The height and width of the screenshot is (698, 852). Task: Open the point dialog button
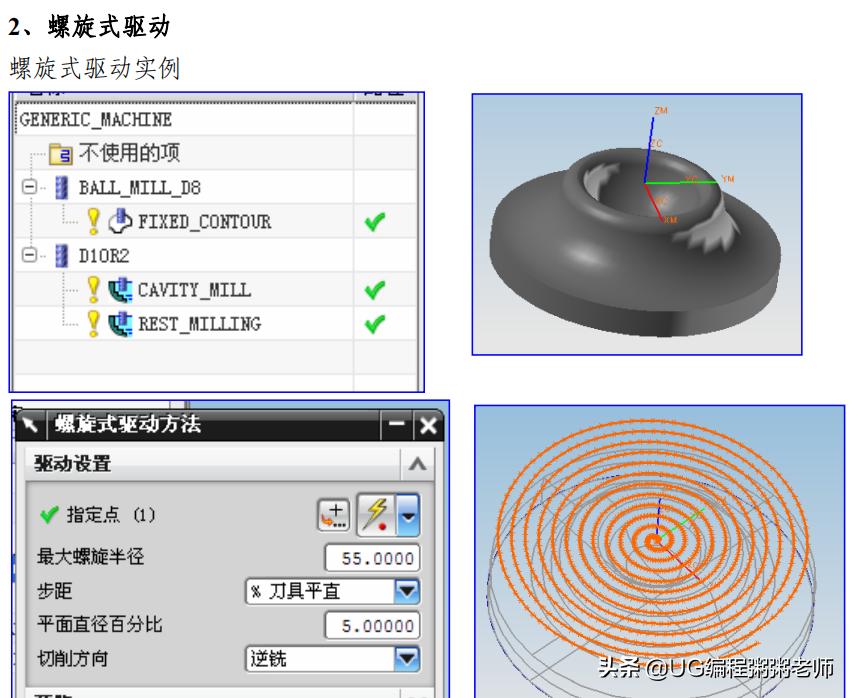pyautogui.click(x=333, y=514)
